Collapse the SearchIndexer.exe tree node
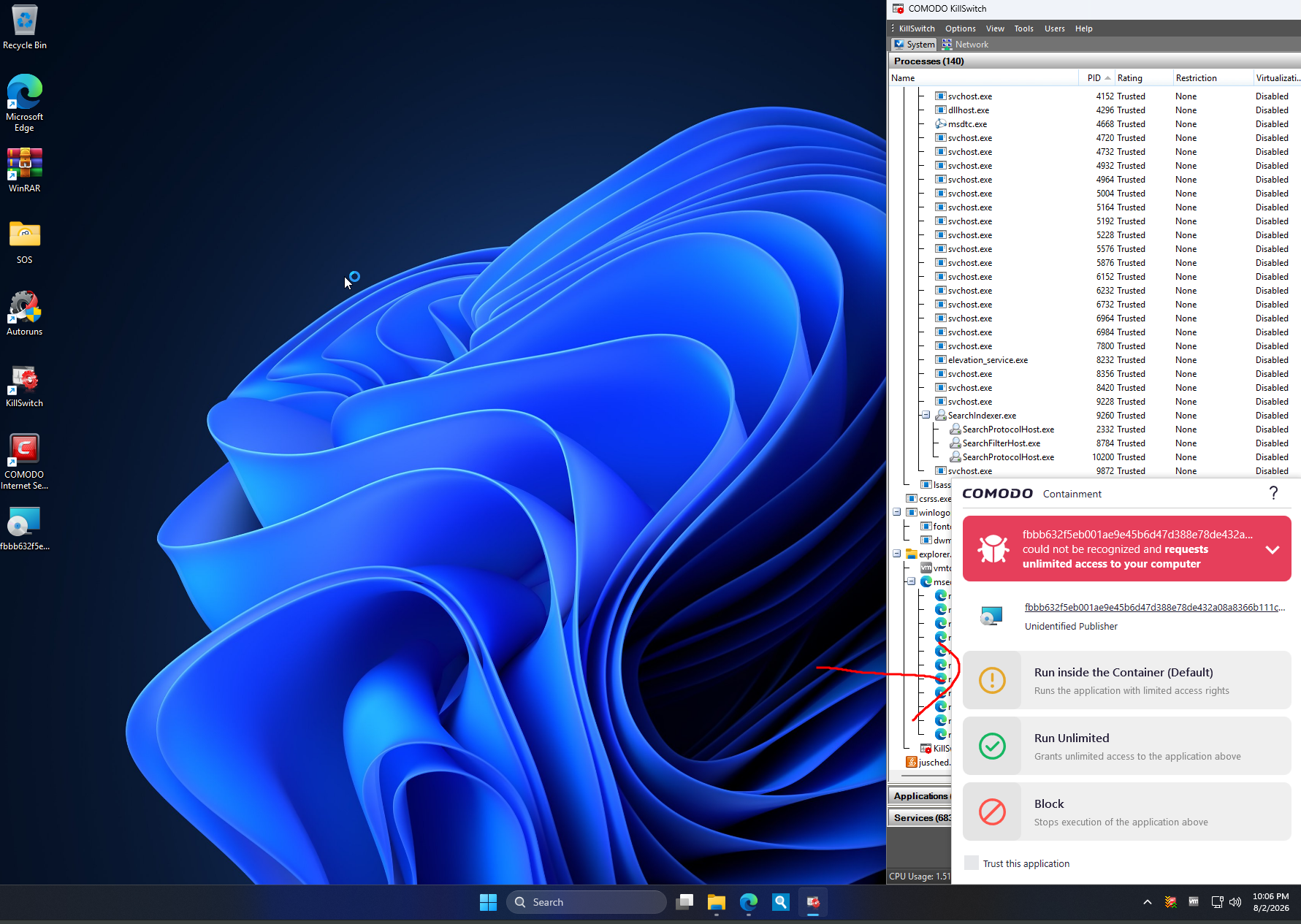 926,415
